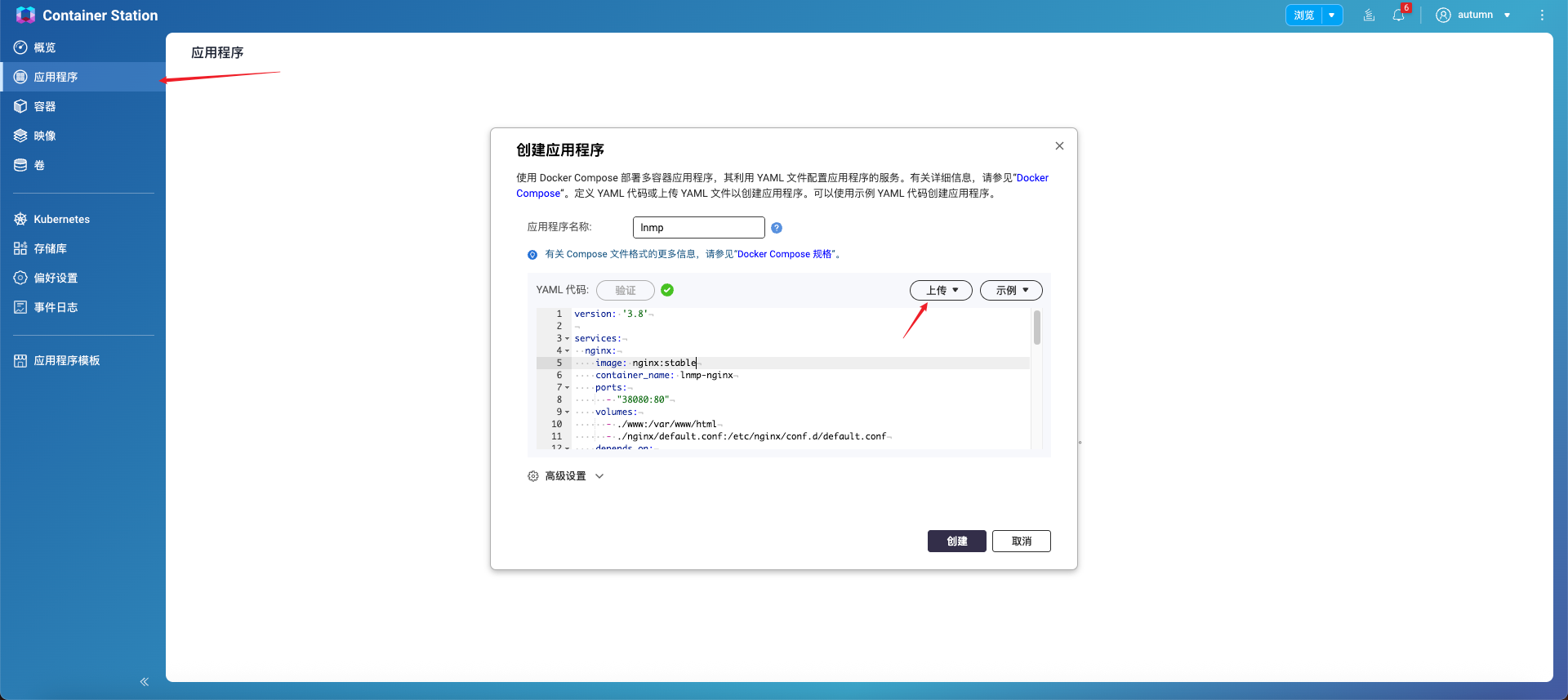This screenshot has width=1568, height=700.
Task: Open 映像 images via its layers icon
Action: click(20, 136)
